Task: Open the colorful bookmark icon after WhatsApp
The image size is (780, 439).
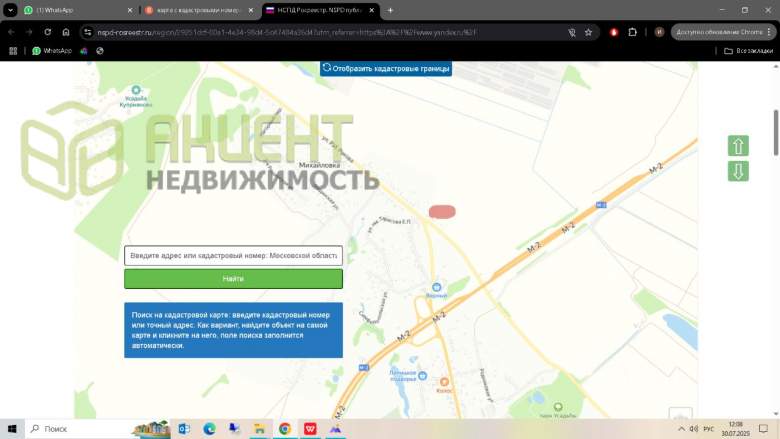Action: click(x=84, y=51)
